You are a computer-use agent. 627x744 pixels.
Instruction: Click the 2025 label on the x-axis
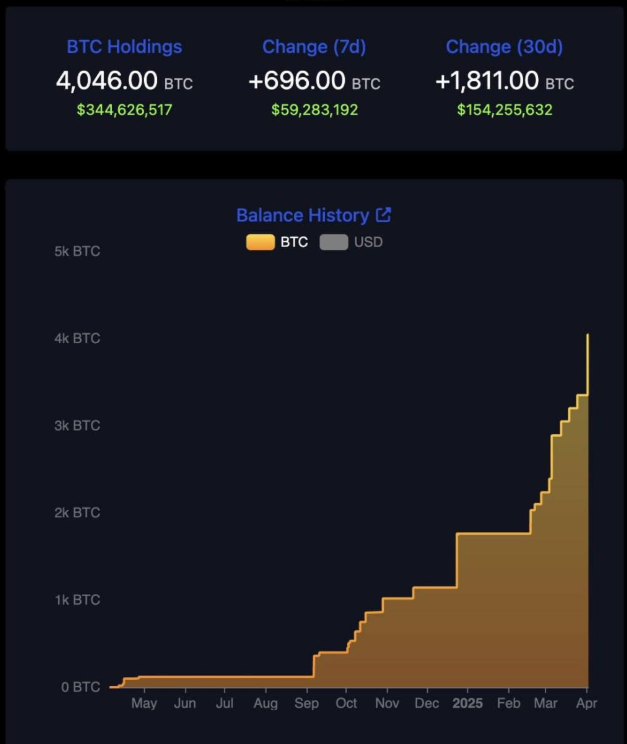pos(467,704)
